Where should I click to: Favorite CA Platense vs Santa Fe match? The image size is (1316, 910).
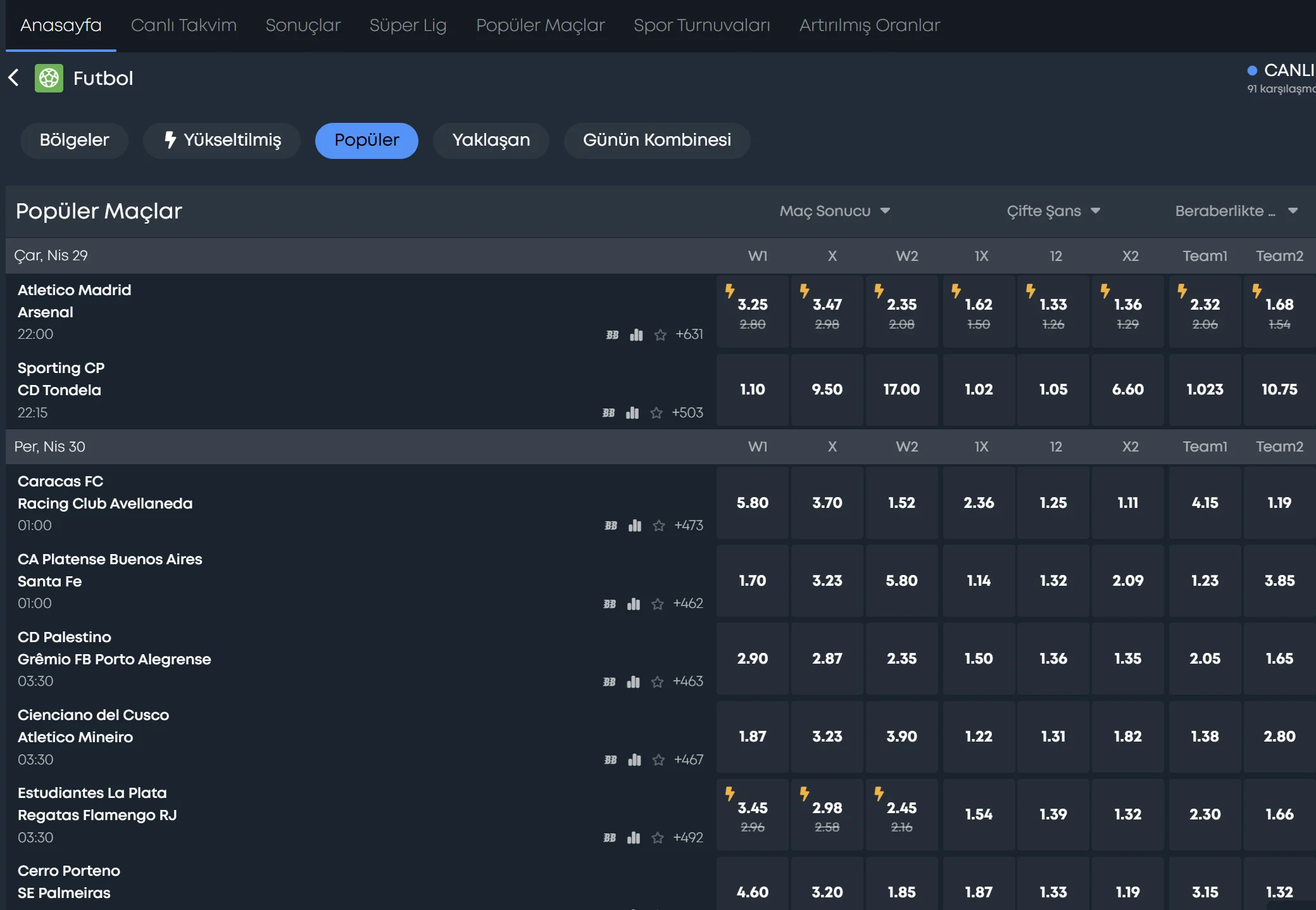coord(658,604)
